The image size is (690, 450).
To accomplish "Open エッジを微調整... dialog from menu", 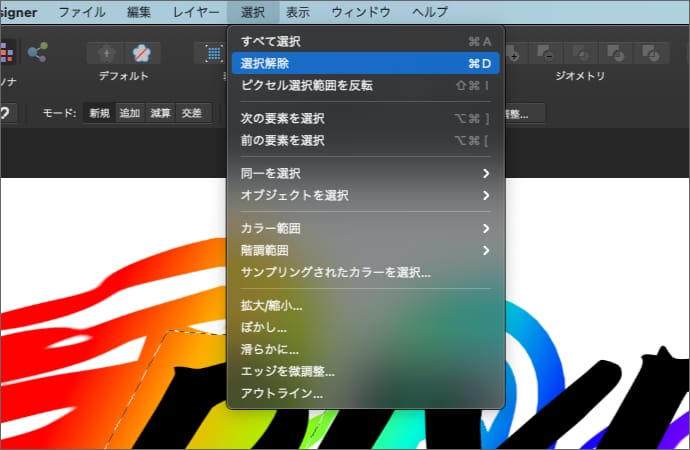I will 288,371.
